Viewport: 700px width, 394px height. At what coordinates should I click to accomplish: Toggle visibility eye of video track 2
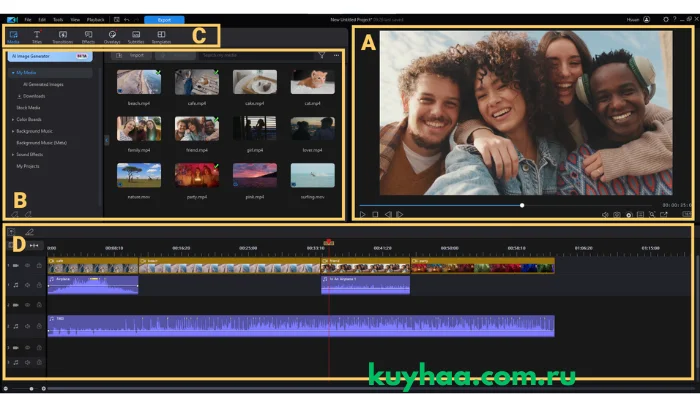27,305
